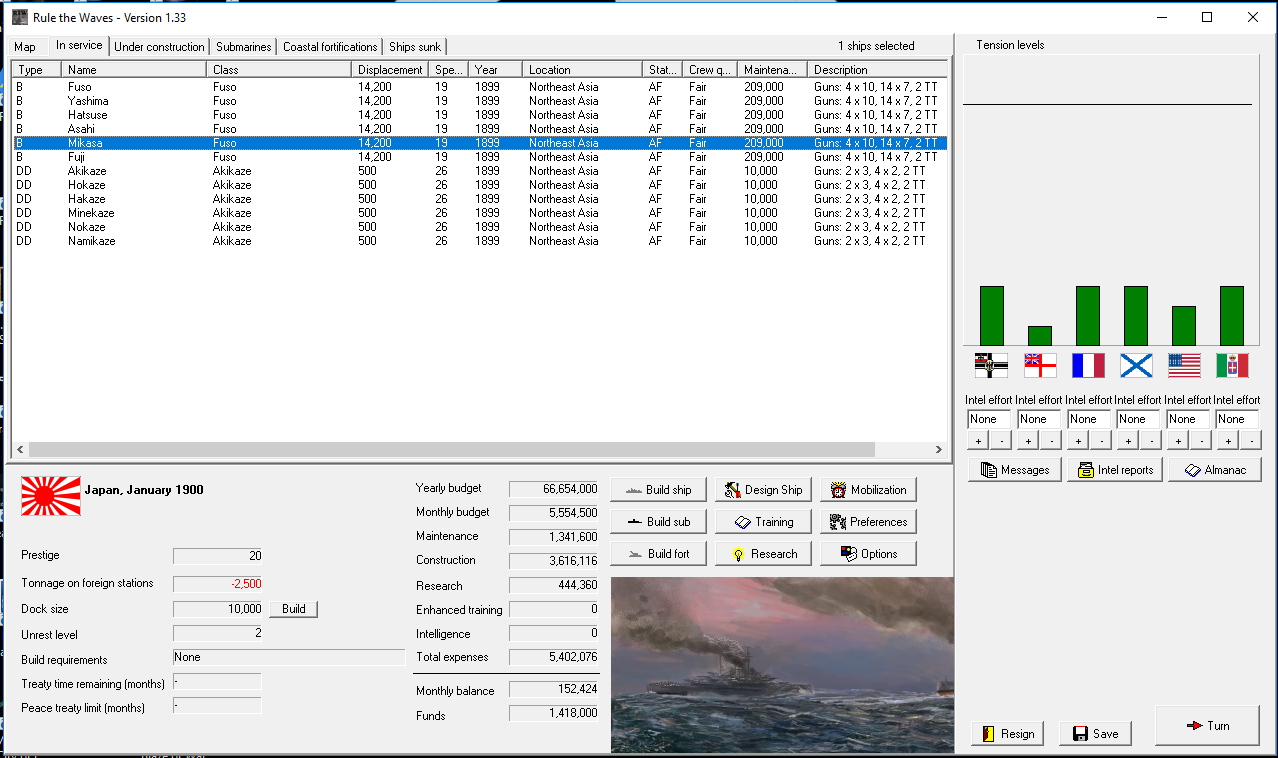This screenshot has width=1278, height=758.
Task: Decrease intel effort on Germany
Action: 1001,440
